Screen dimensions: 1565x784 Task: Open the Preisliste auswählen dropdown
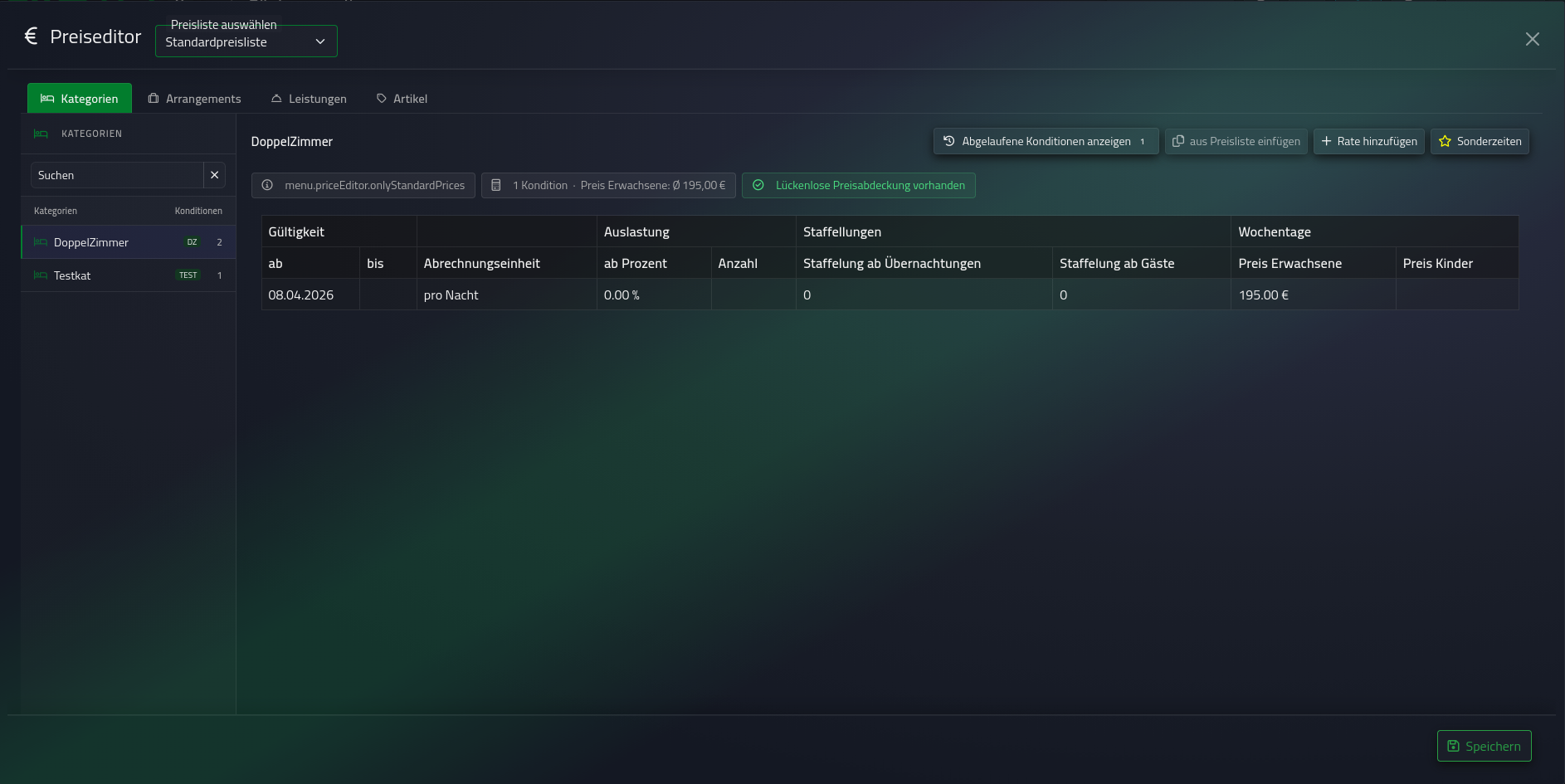[x=246, y=41]
